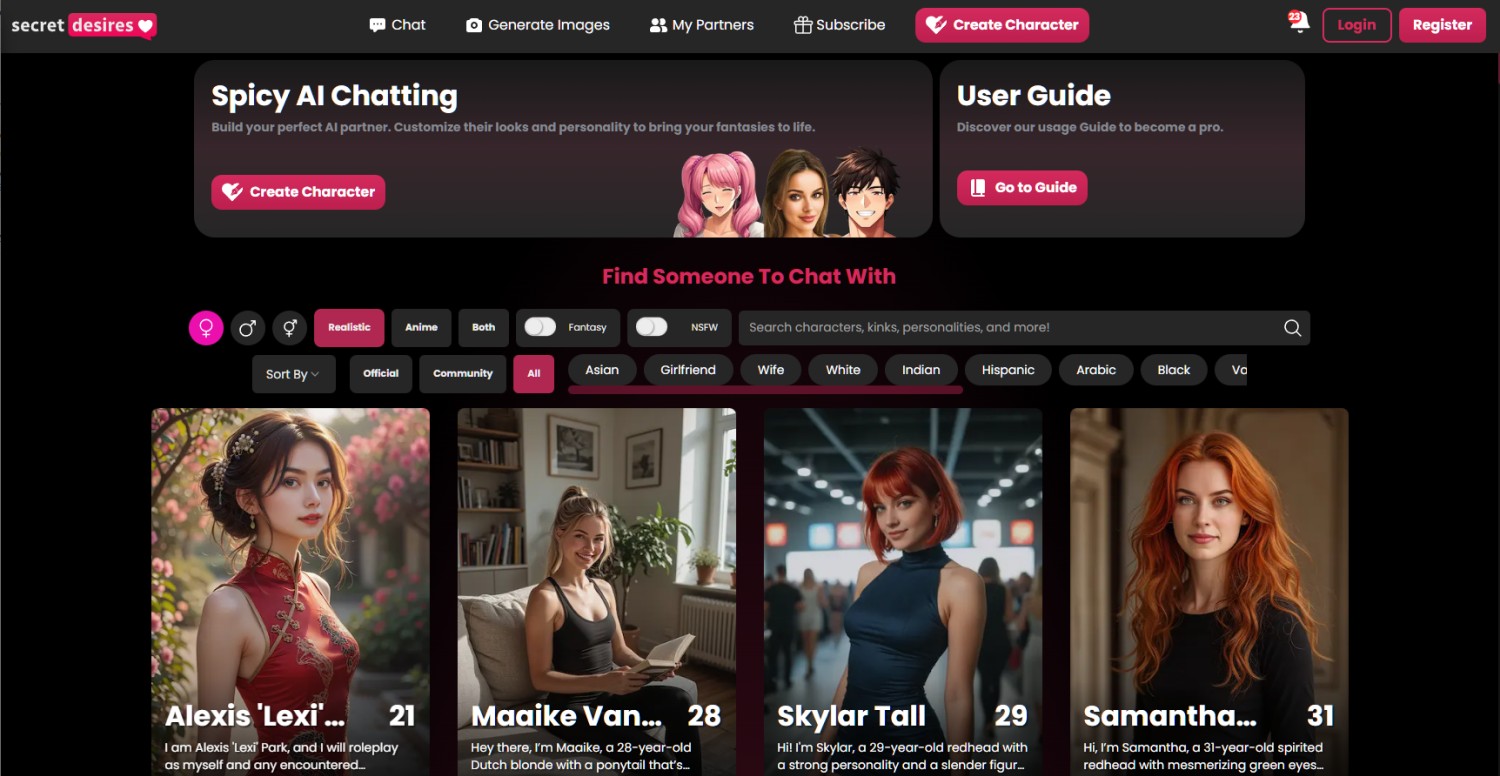The width and height of the screenshot is (1500, 776).
Task: Open the My Partners page
Action: point(702,25)
